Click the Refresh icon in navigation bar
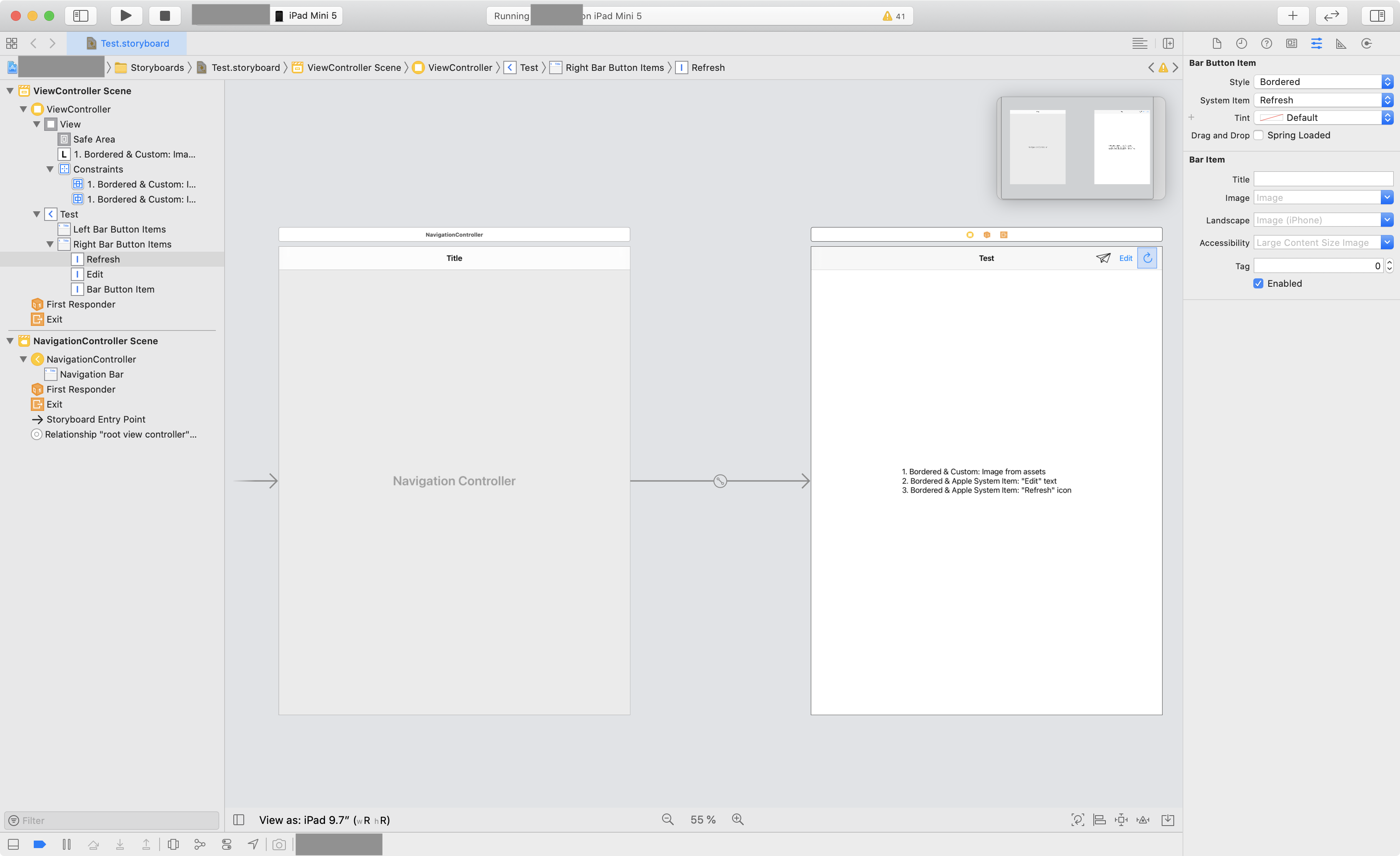This screenshot has width=1400, height=856. [x=1147, y=258]
